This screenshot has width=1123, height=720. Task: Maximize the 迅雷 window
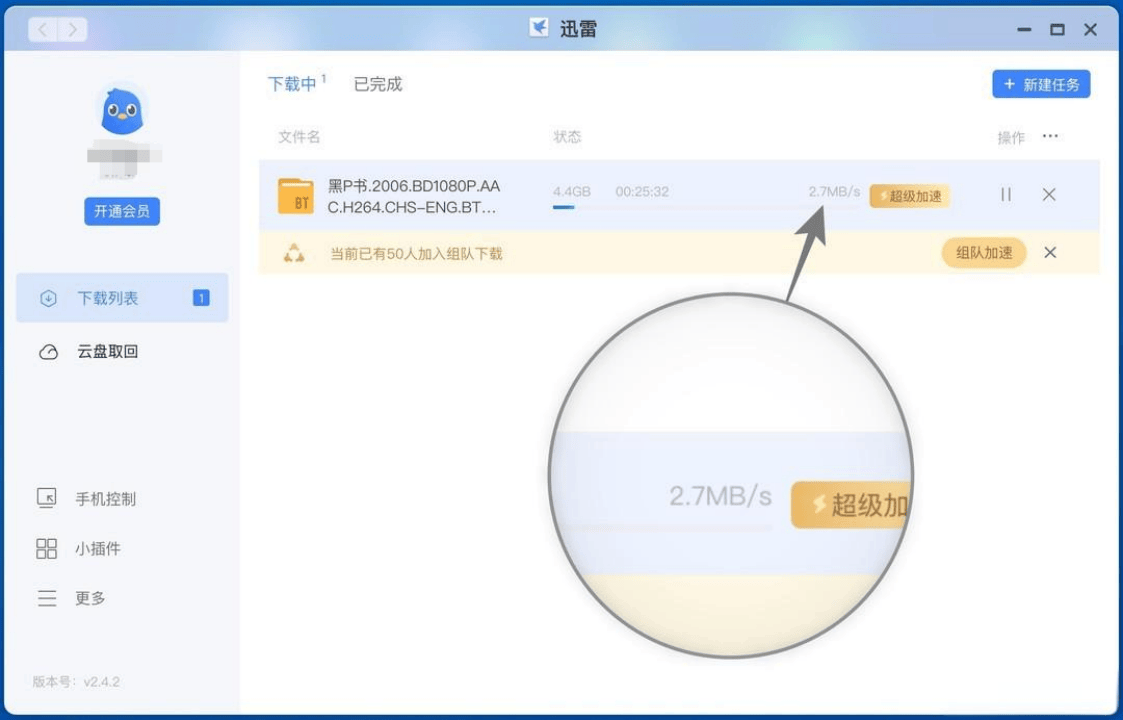tap(1057, 29)
